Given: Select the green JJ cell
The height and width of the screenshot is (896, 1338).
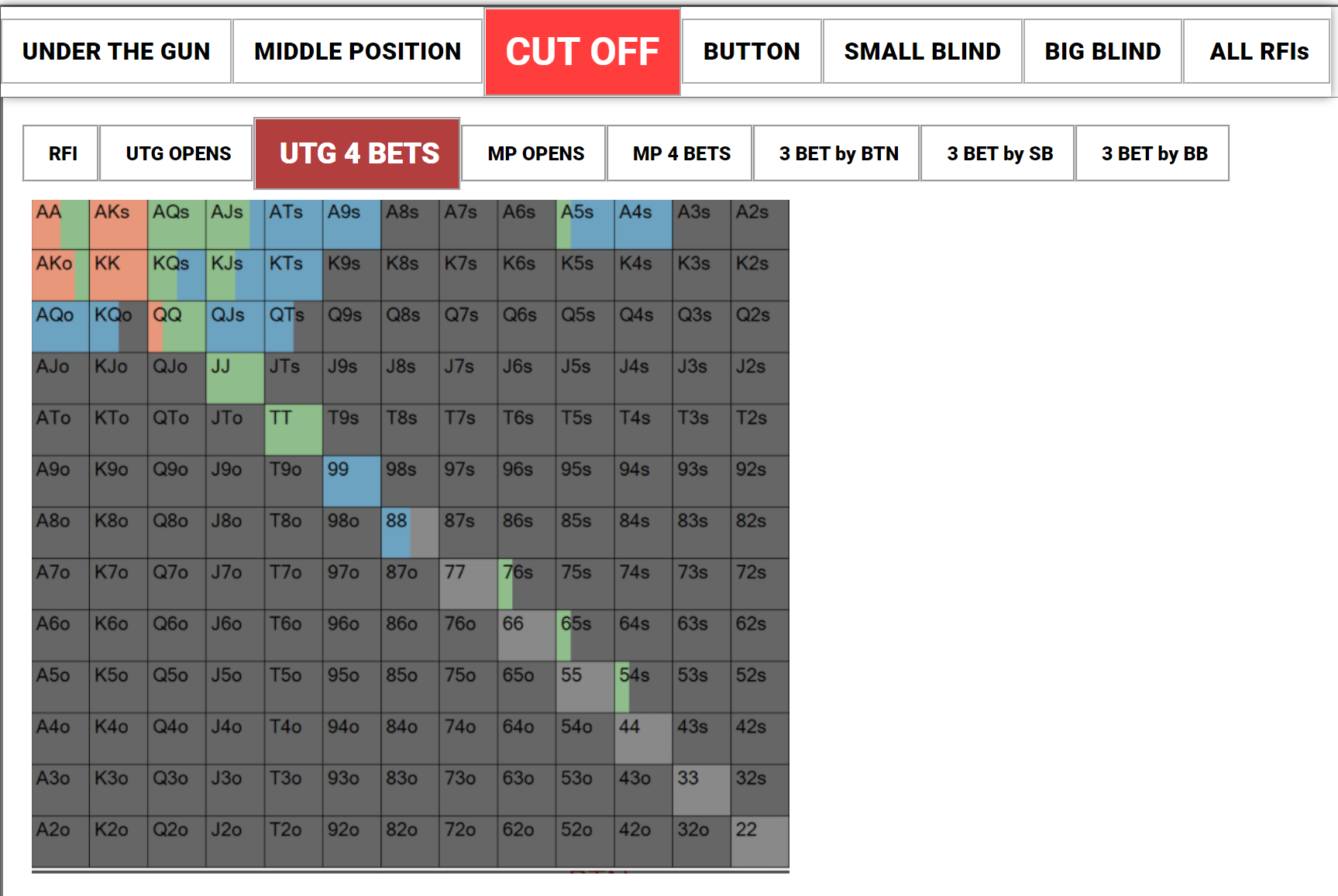Looking at the screenshot, I should point(236,379).
